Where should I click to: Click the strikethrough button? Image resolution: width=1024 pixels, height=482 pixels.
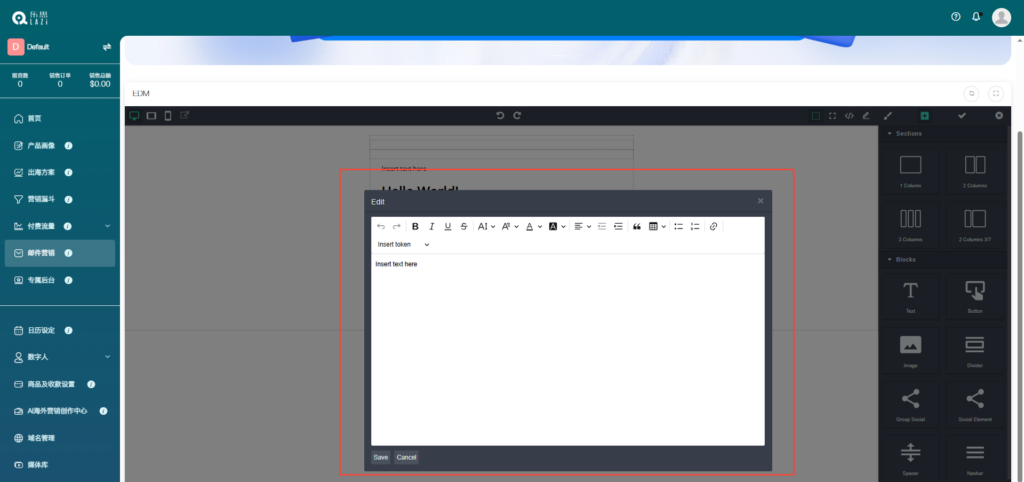463,227
